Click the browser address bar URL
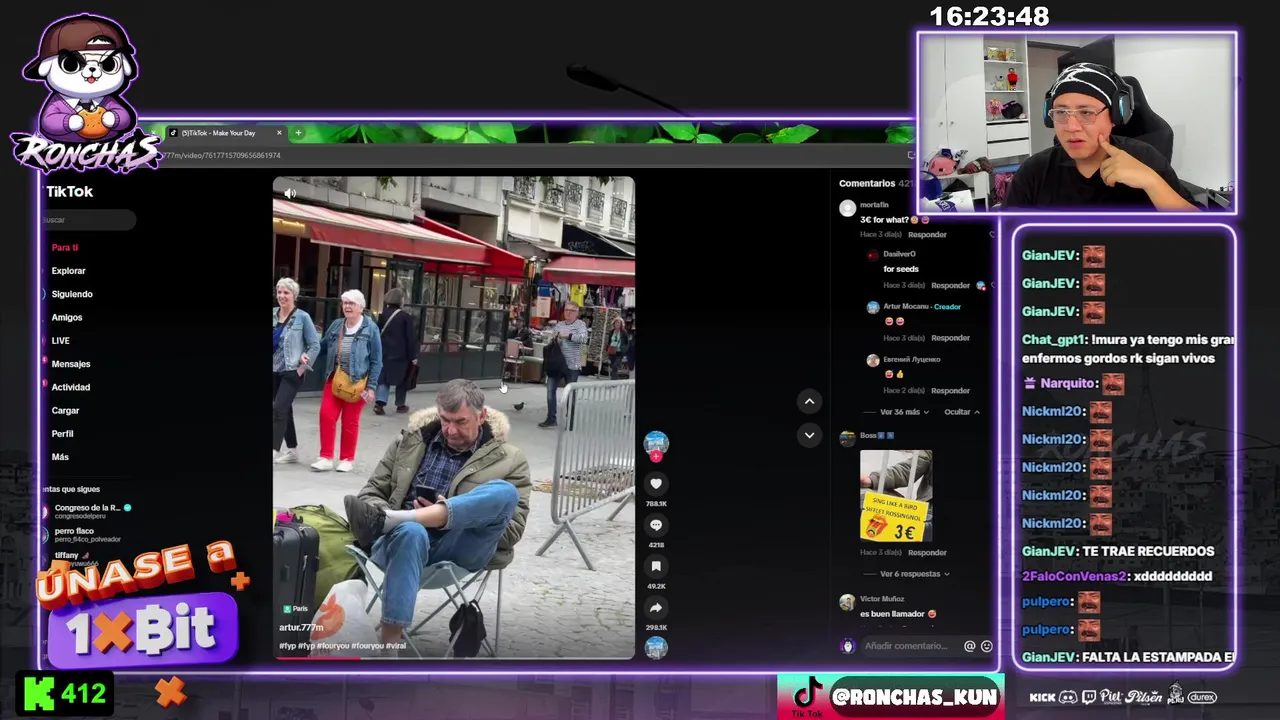 (x=222, y=155)
